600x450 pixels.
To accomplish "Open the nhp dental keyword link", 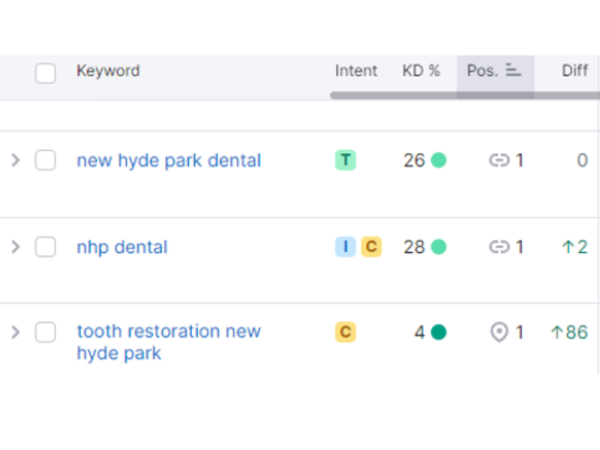I will point(122,247).
